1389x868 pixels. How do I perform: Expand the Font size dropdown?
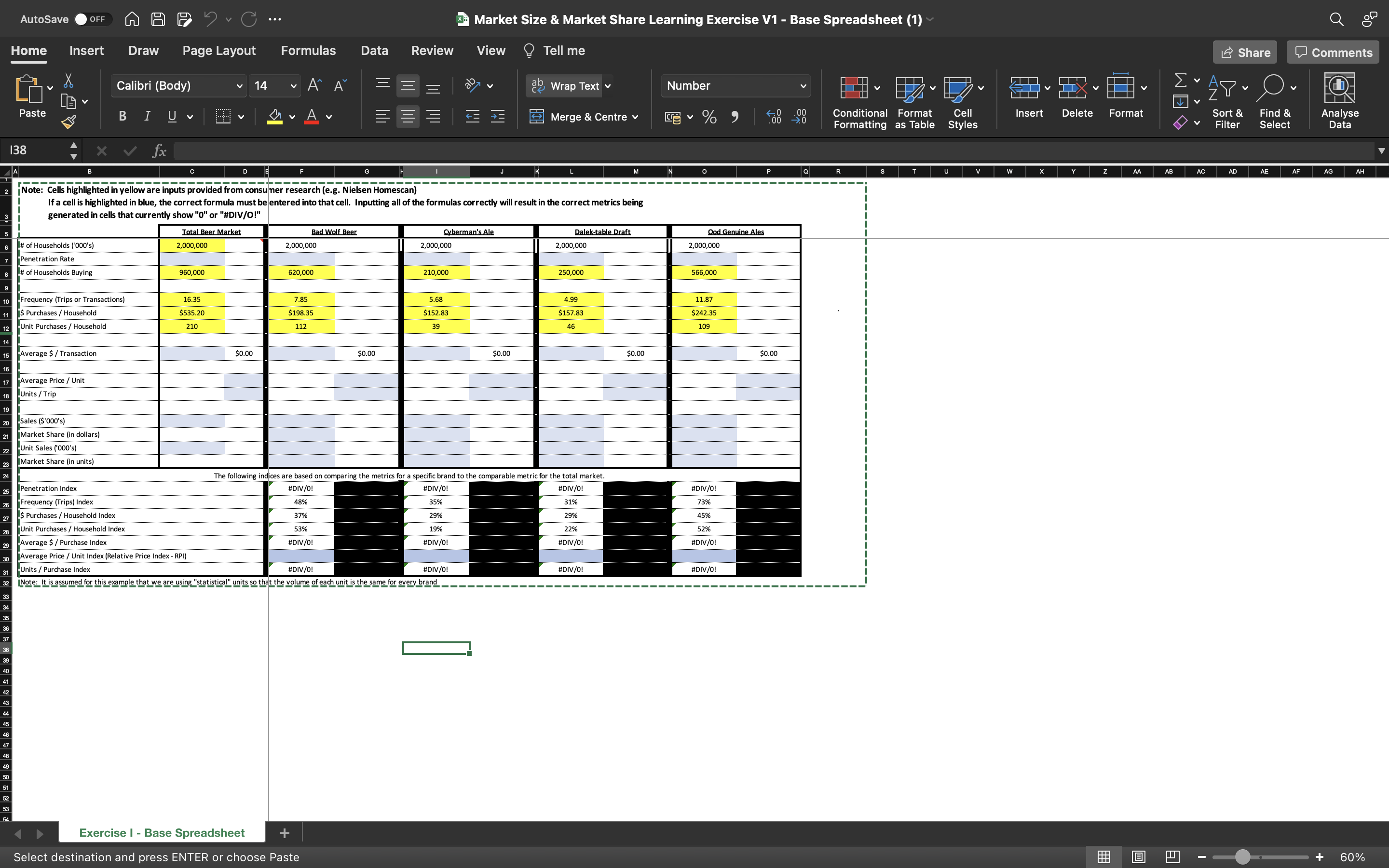coord(294,86)
